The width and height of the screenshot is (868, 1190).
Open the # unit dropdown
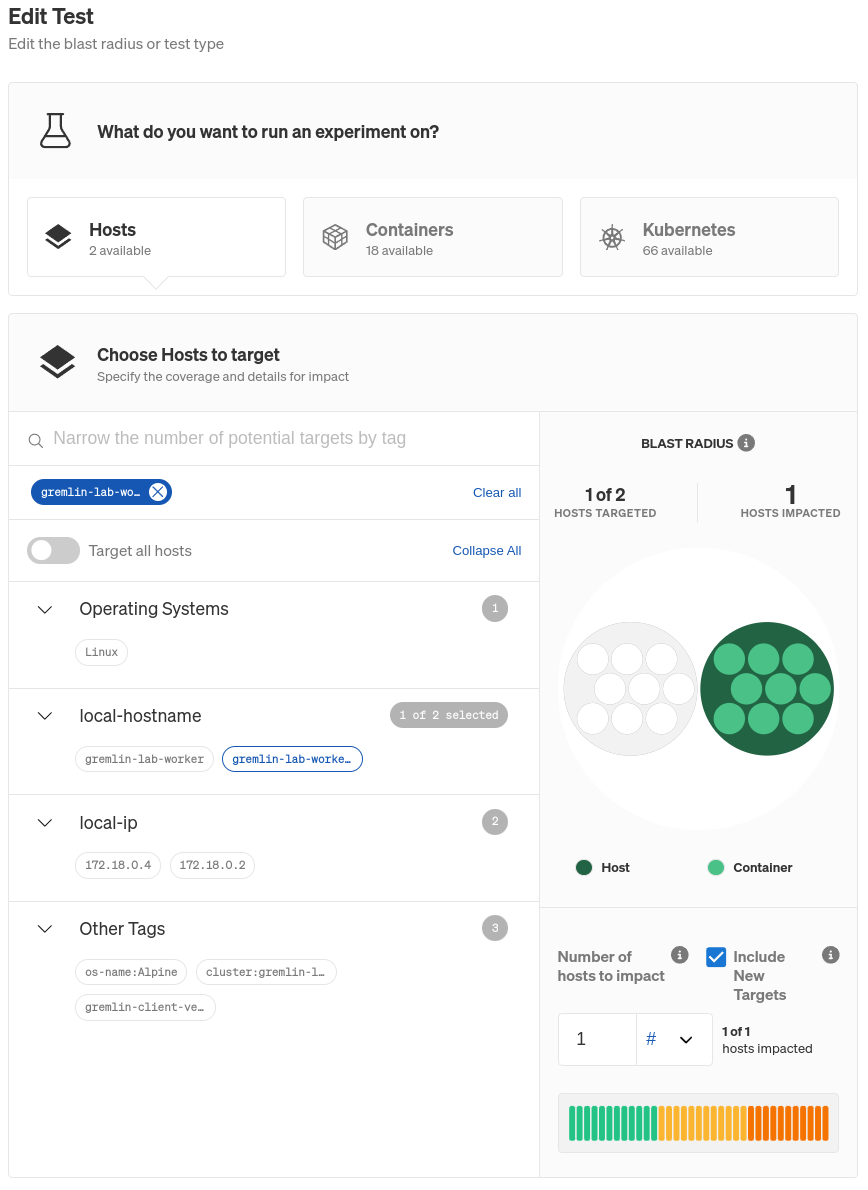click(674, 1039)
